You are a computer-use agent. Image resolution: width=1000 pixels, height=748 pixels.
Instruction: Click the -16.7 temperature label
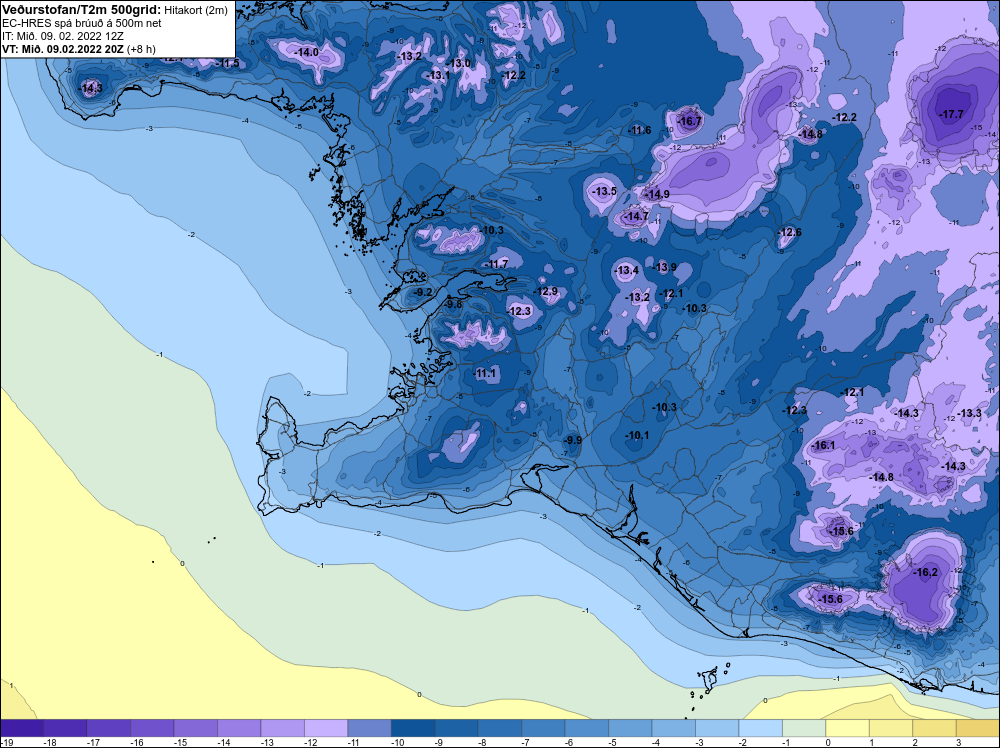pos(689,121)
